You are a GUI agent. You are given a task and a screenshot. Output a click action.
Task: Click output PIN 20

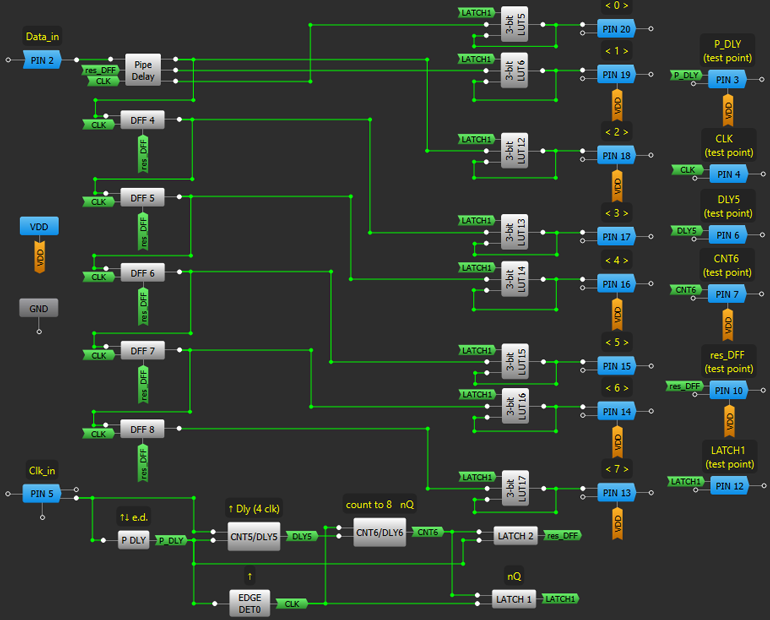[x=616, y=30]
